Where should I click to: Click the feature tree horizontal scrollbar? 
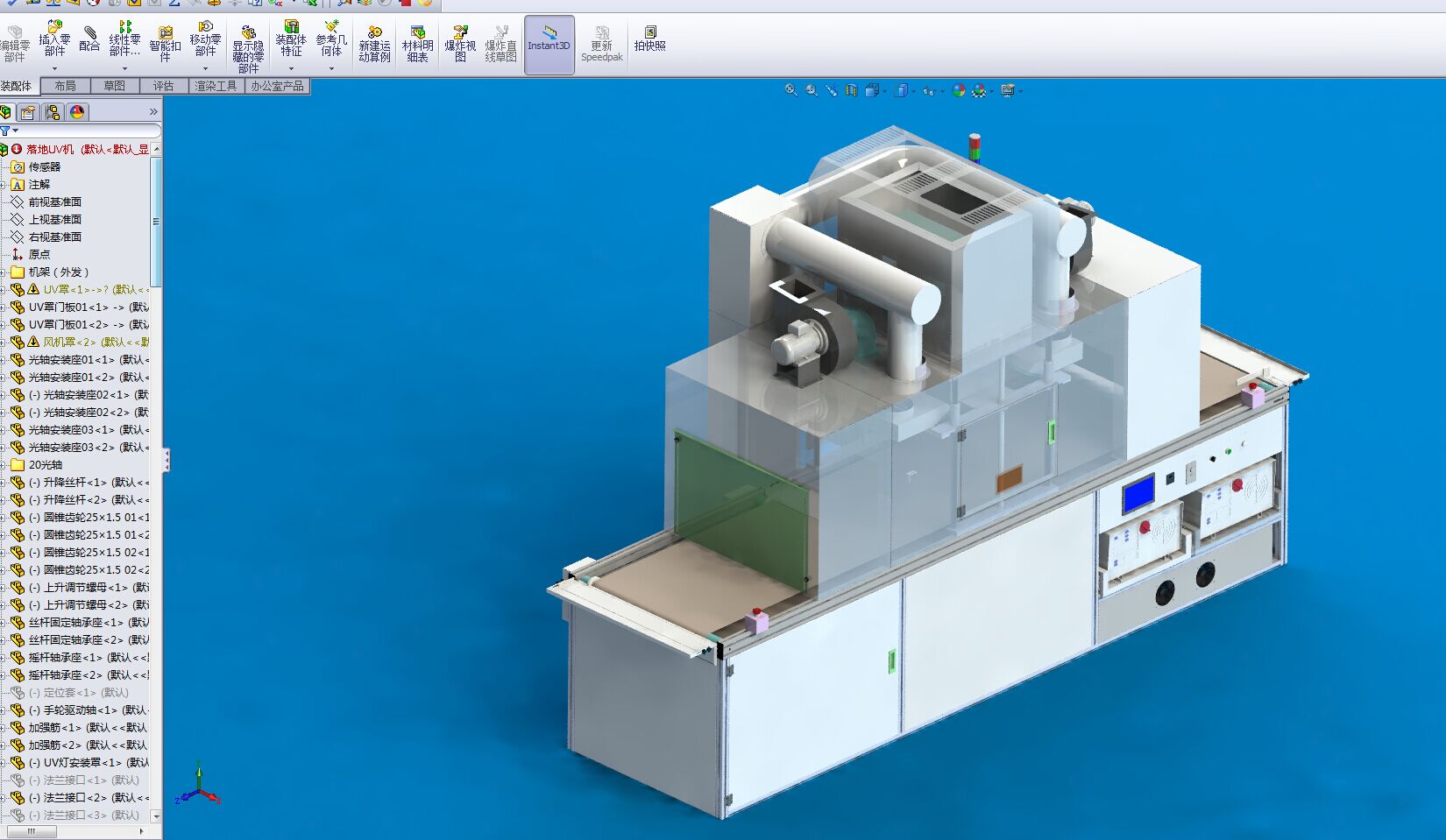(x=32, y=831)
